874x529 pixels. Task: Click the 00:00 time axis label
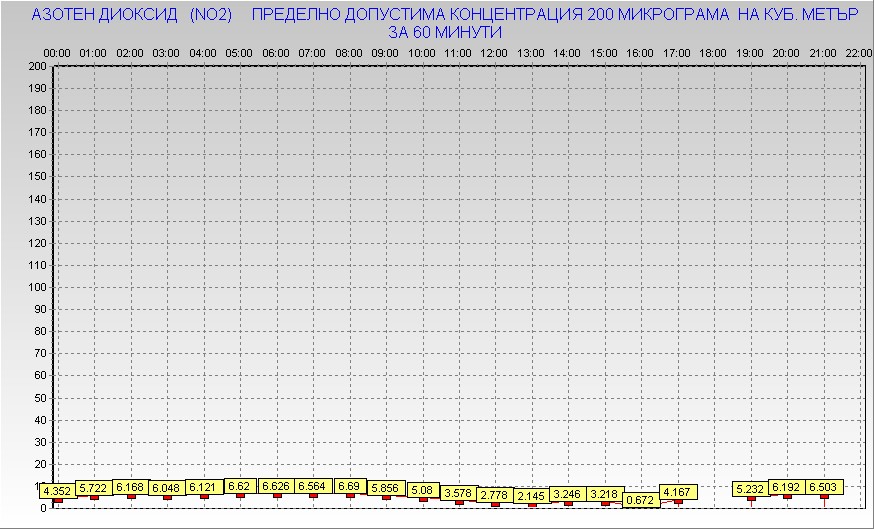tap(57, 52)
